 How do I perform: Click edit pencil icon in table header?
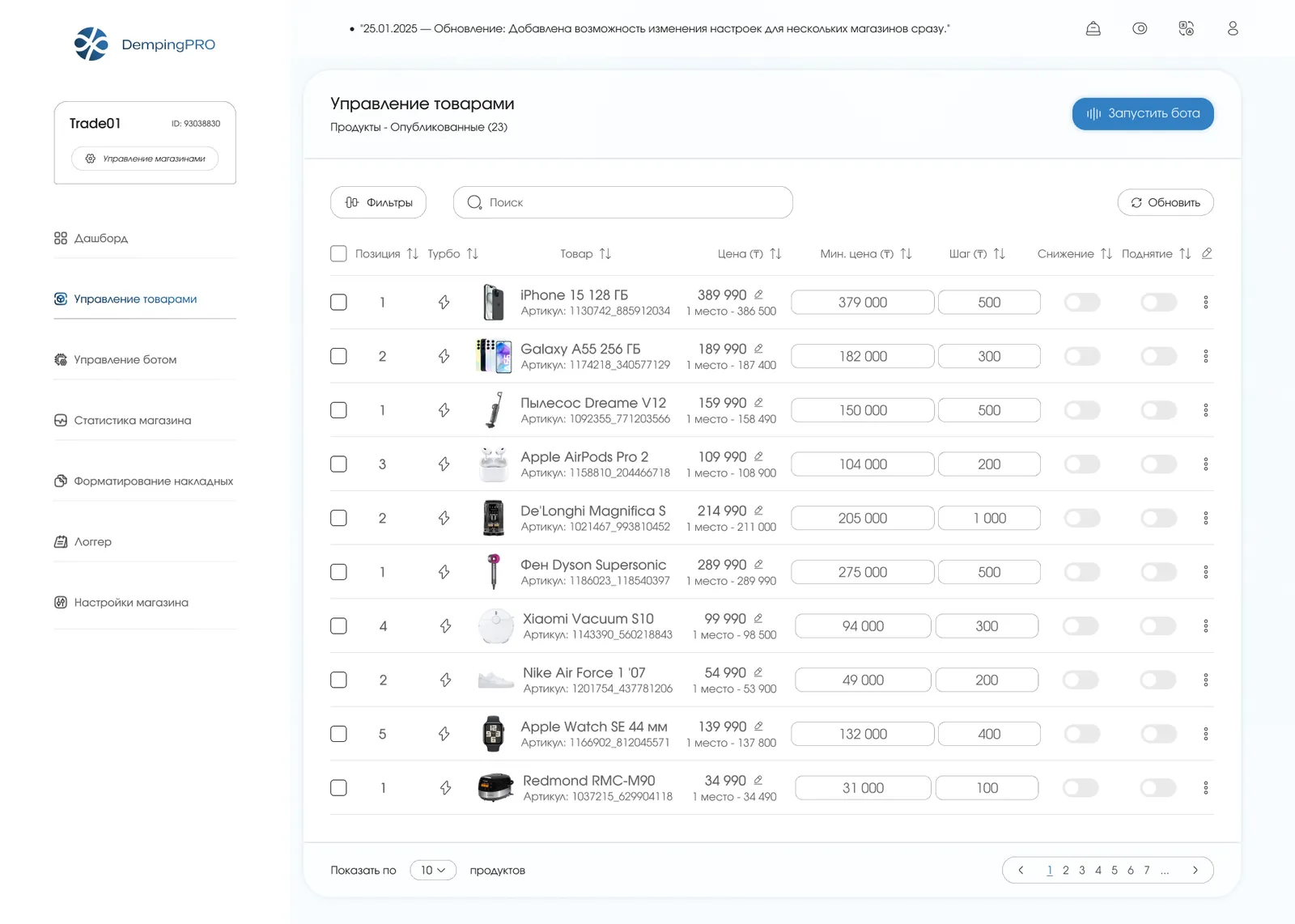pos(1207,253)
